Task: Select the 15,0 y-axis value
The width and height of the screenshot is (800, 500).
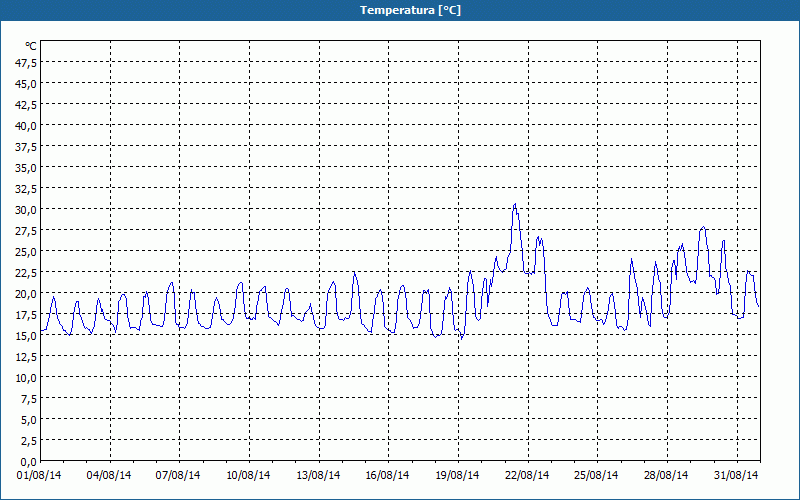Action: (x=27, y=336)
